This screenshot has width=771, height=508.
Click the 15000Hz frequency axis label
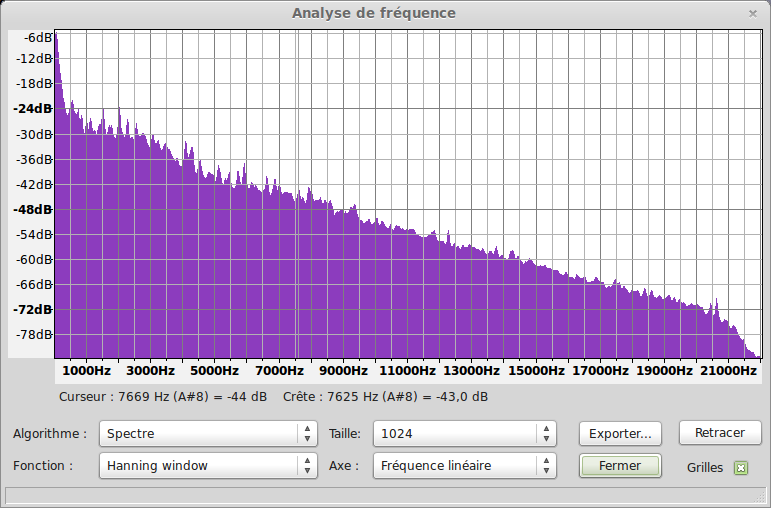pyautogui.click(x=536, y=371)
